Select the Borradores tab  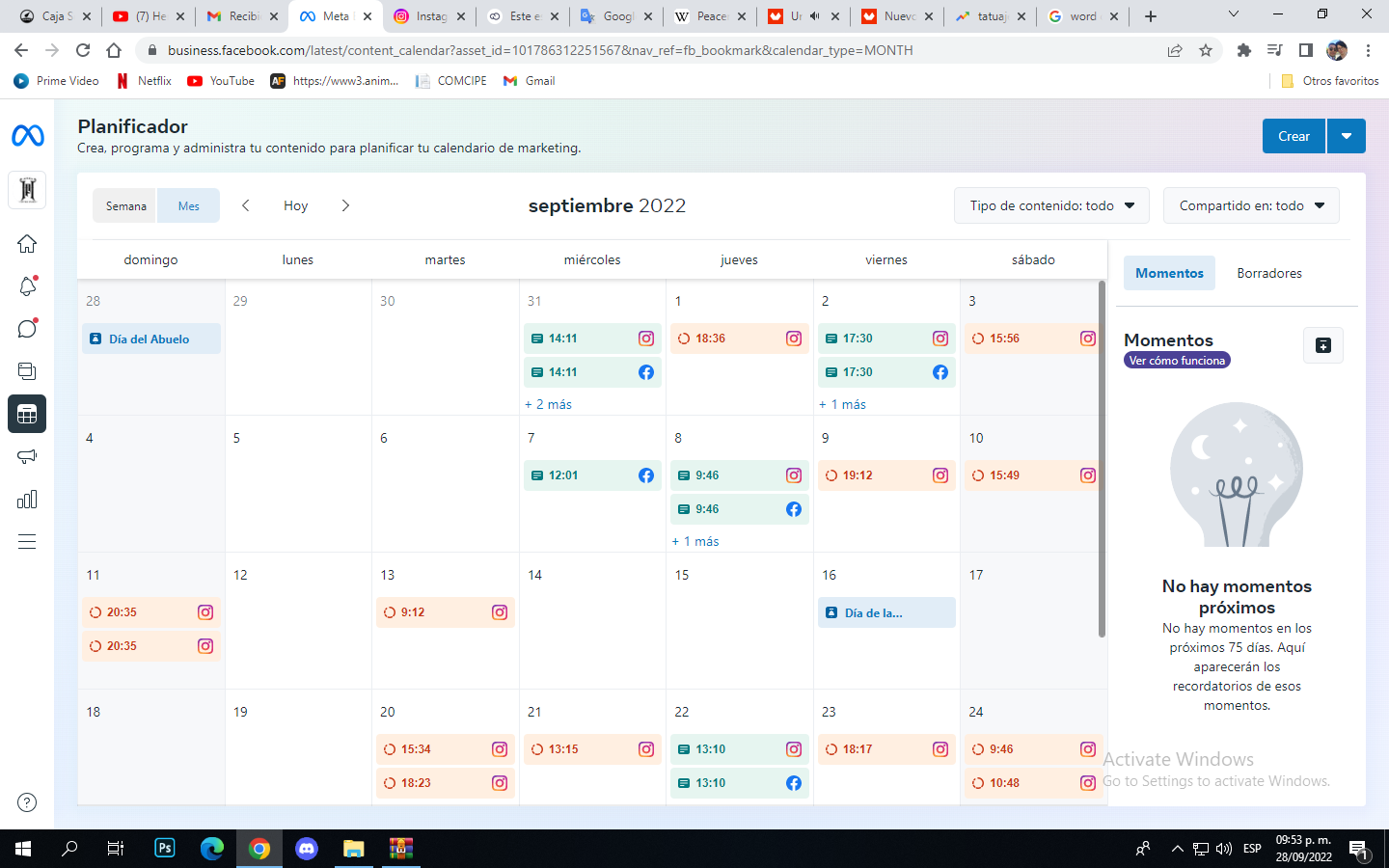tap(1269, 274)
